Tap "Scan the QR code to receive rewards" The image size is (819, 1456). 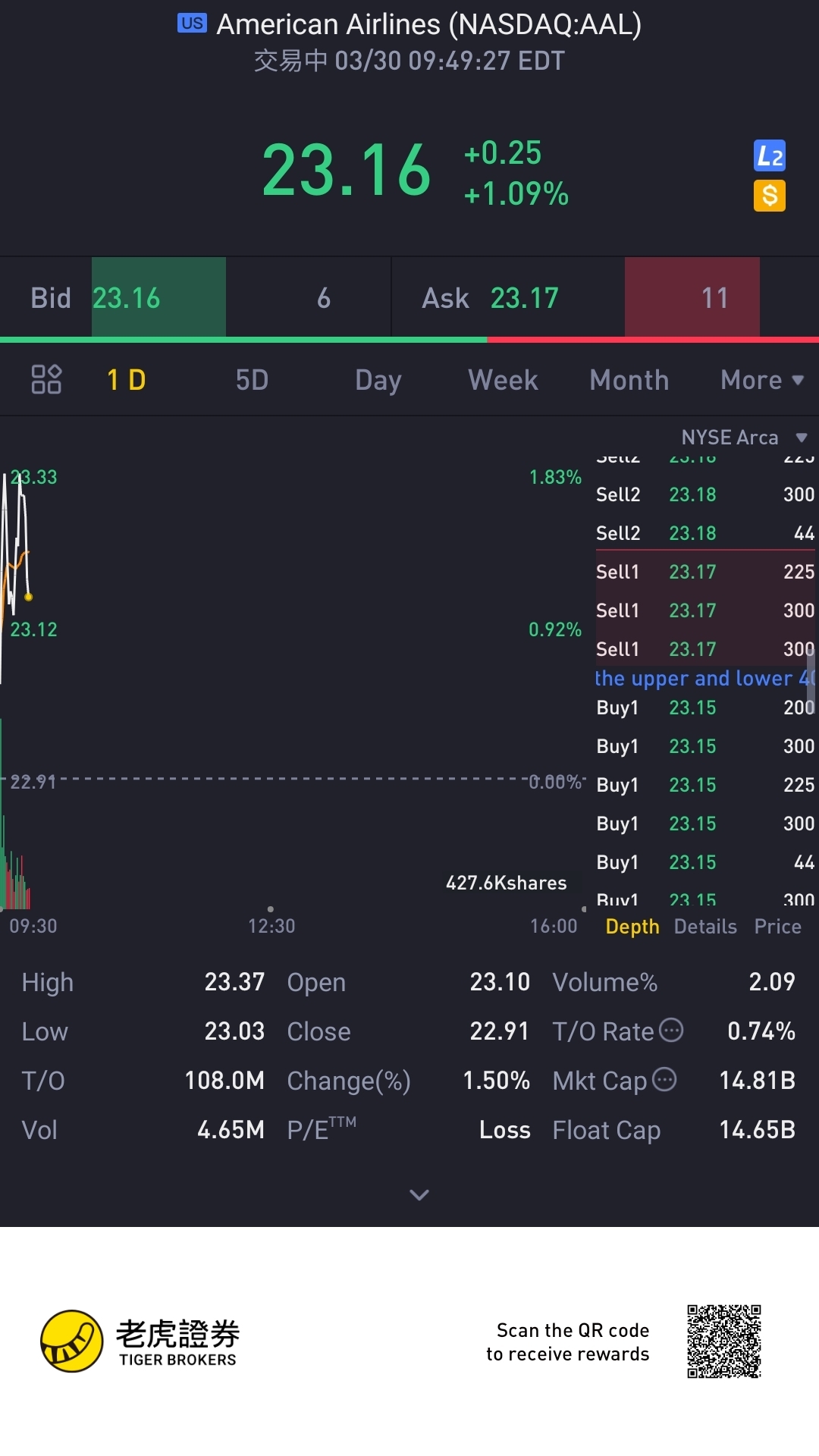(x=568, y=1342)
